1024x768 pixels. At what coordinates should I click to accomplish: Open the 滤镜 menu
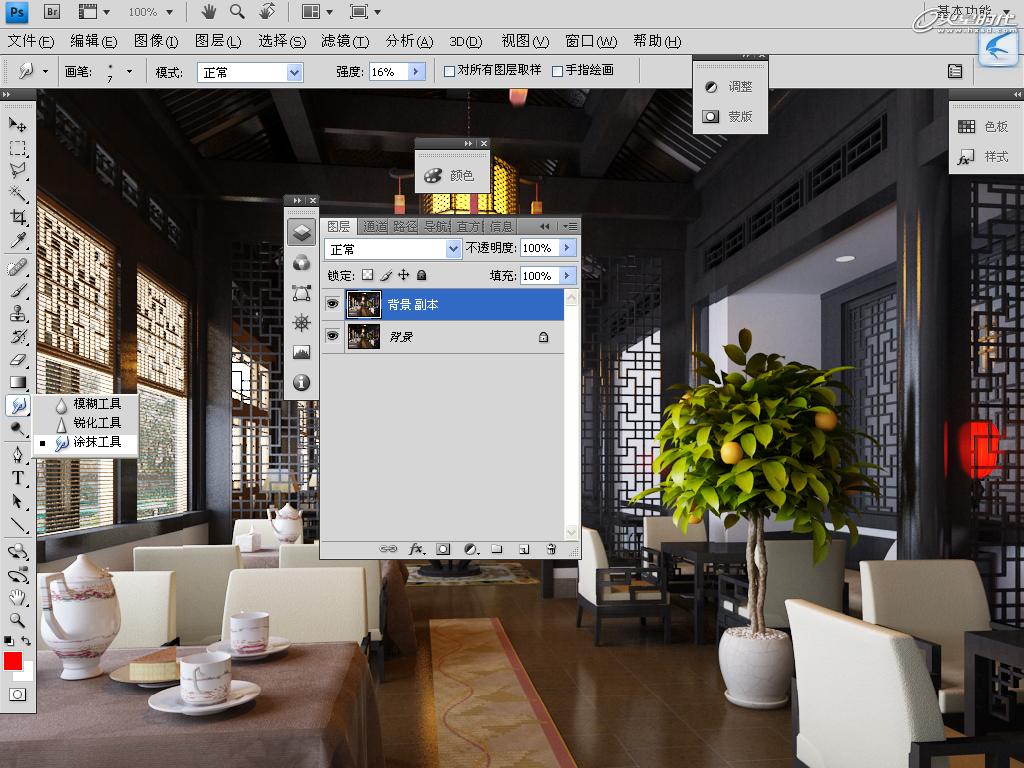[x=345, y=42]
